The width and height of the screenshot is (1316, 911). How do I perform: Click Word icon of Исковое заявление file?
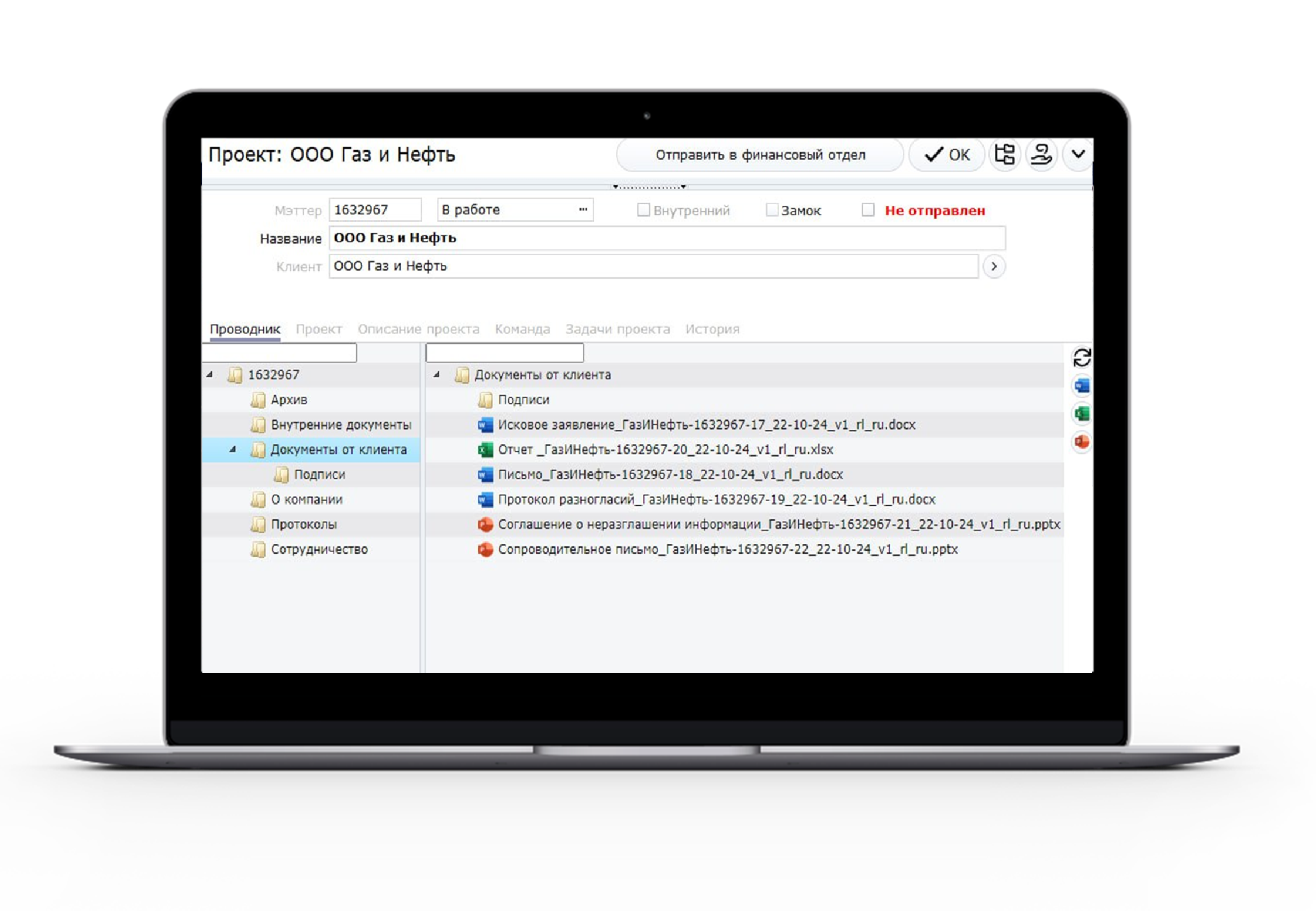tap(485, 425)
